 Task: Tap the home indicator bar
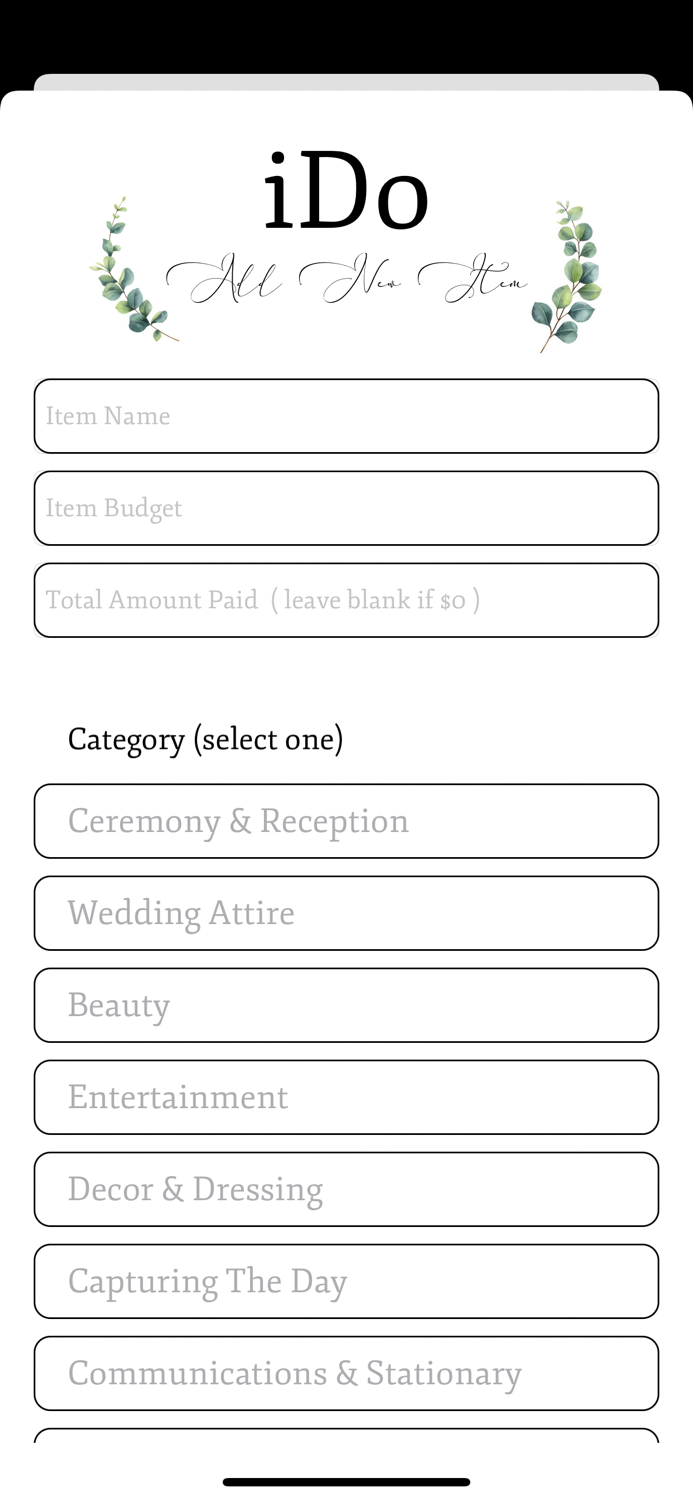346,1481
